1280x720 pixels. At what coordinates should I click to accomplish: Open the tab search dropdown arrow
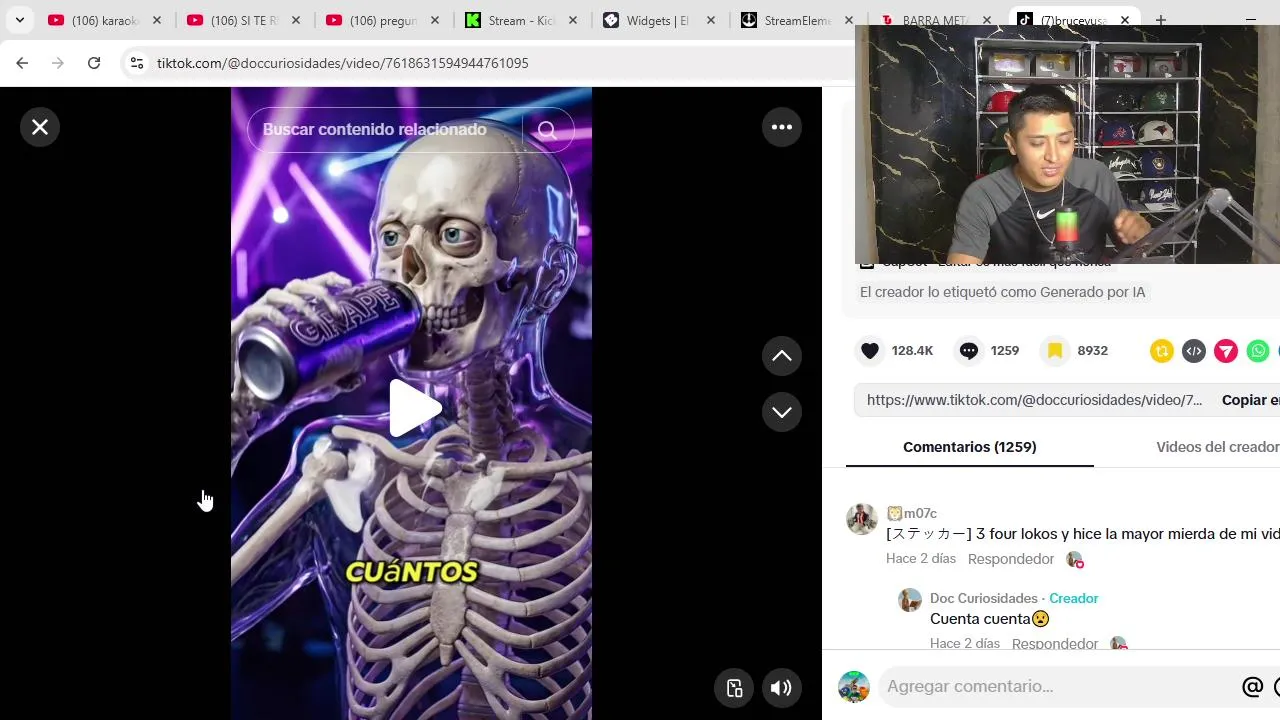[19, 20]
